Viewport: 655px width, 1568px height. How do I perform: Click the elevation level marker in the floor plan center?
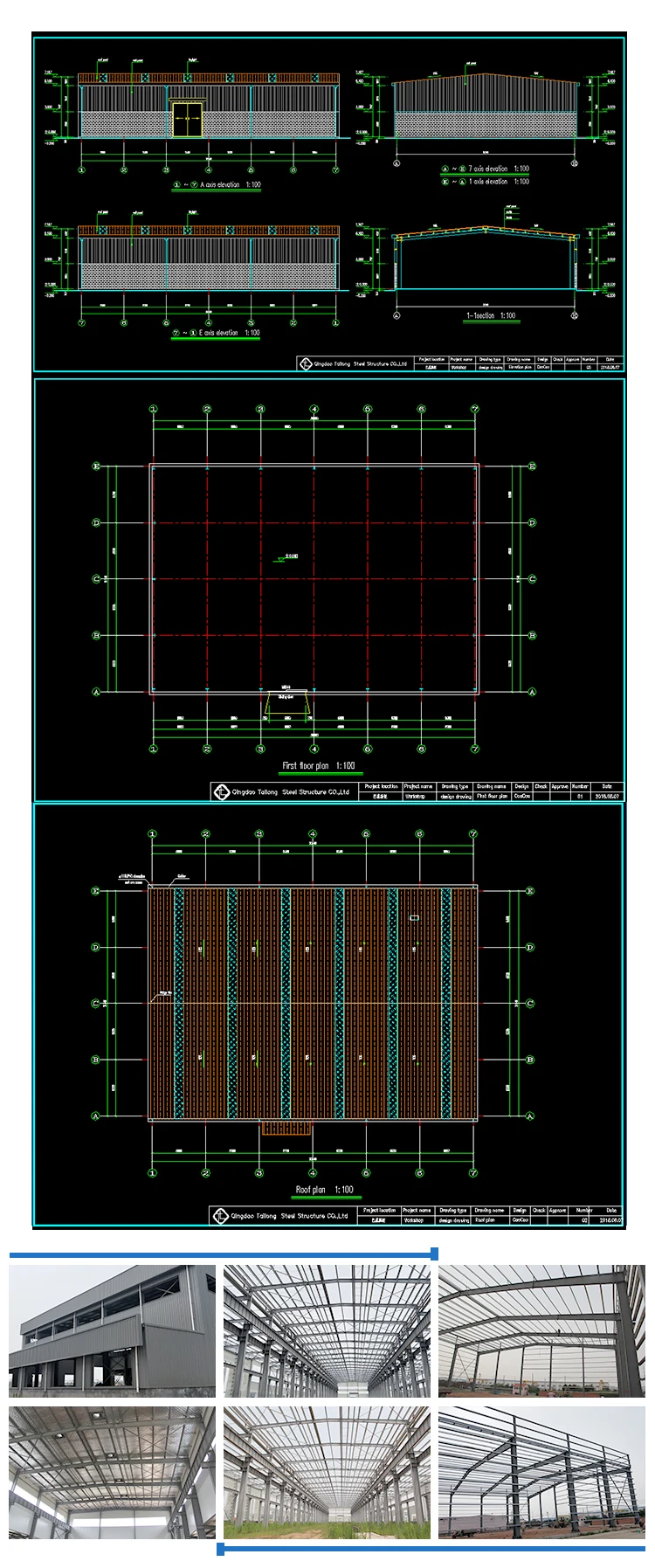click(x=286, y=556)
